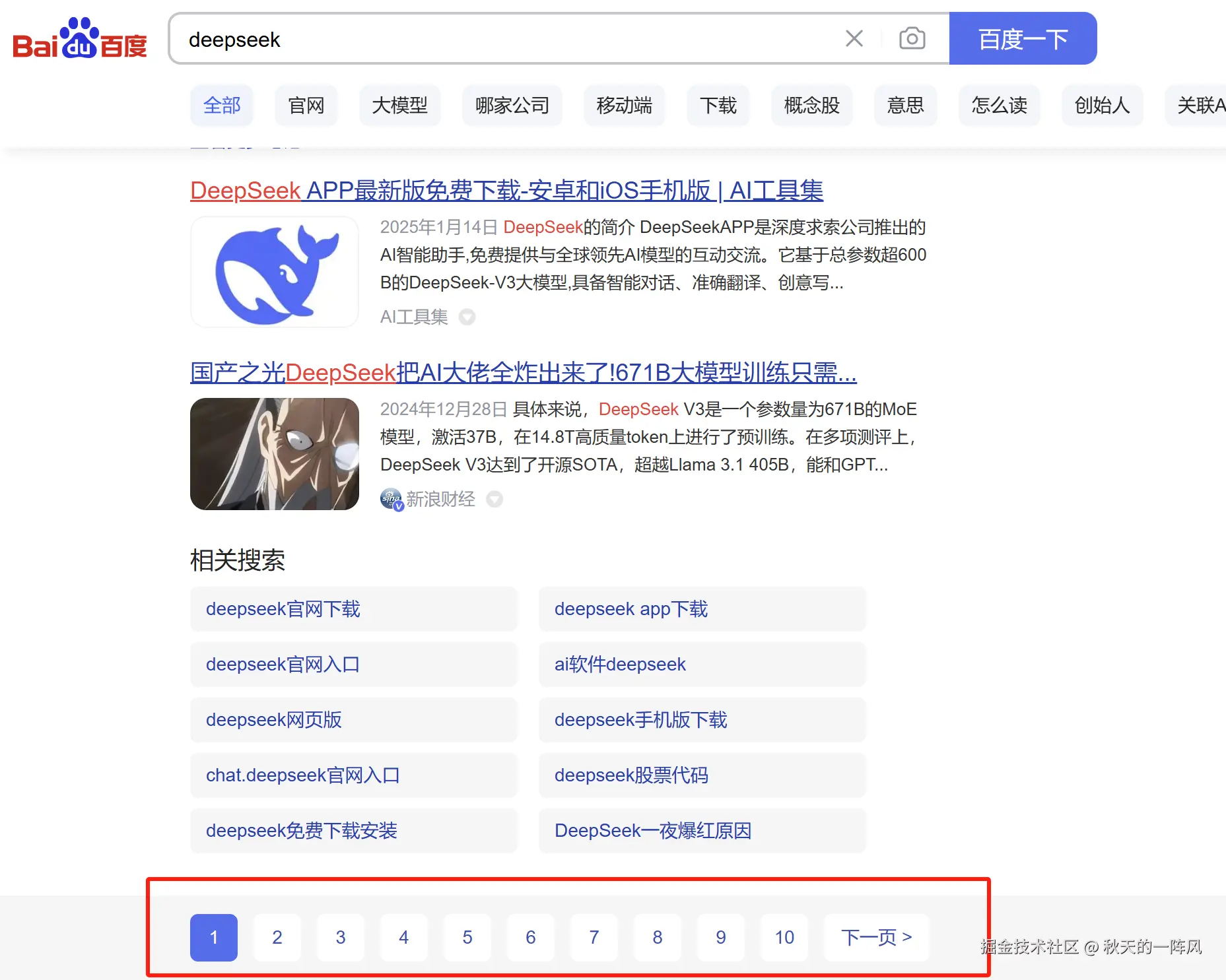This screenshot has height=980, width=1226.
Task: Go to results page 10
Action: tap(784, 937)
